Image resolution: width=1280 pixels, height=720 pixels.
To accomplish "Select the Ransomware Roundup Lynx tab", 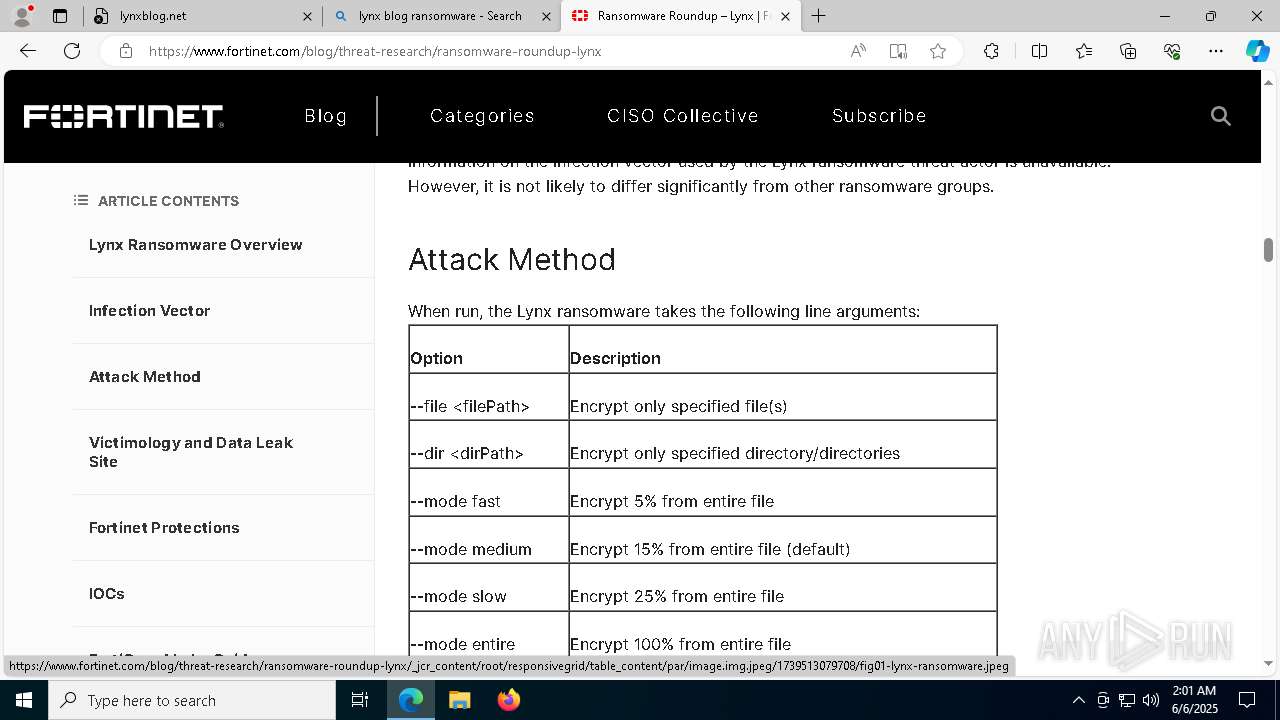I will [681, 16].
